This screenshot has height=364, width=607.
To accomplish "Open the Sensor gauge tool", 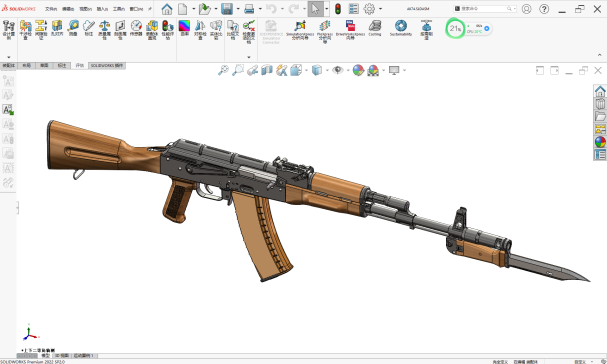I will [x=136, y=28].
